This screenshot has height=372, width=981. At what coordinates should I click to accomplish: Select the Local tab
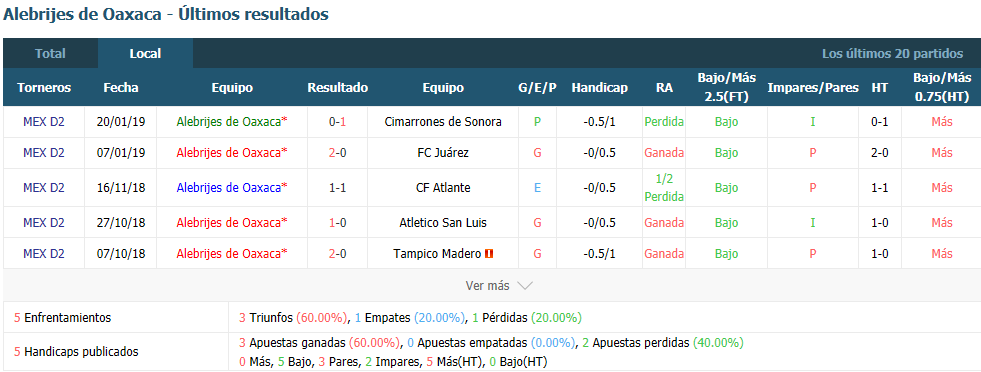pos(145,54)
